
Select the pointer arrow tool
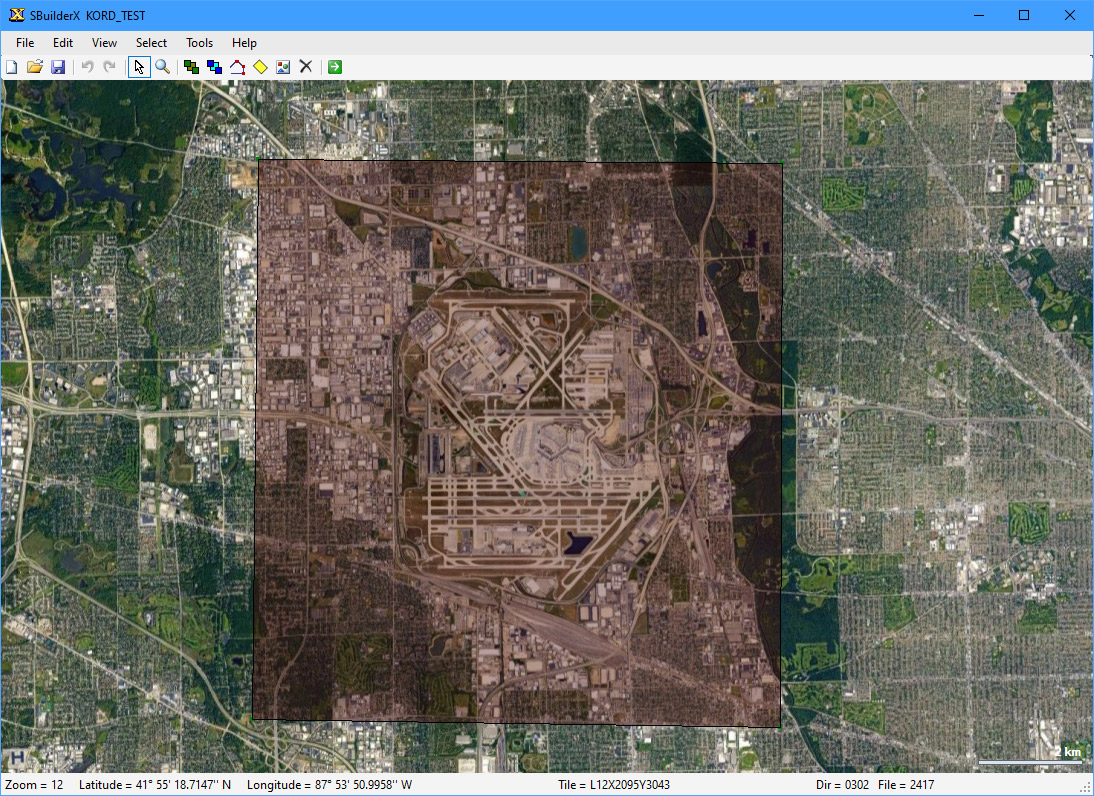point(139,67)
